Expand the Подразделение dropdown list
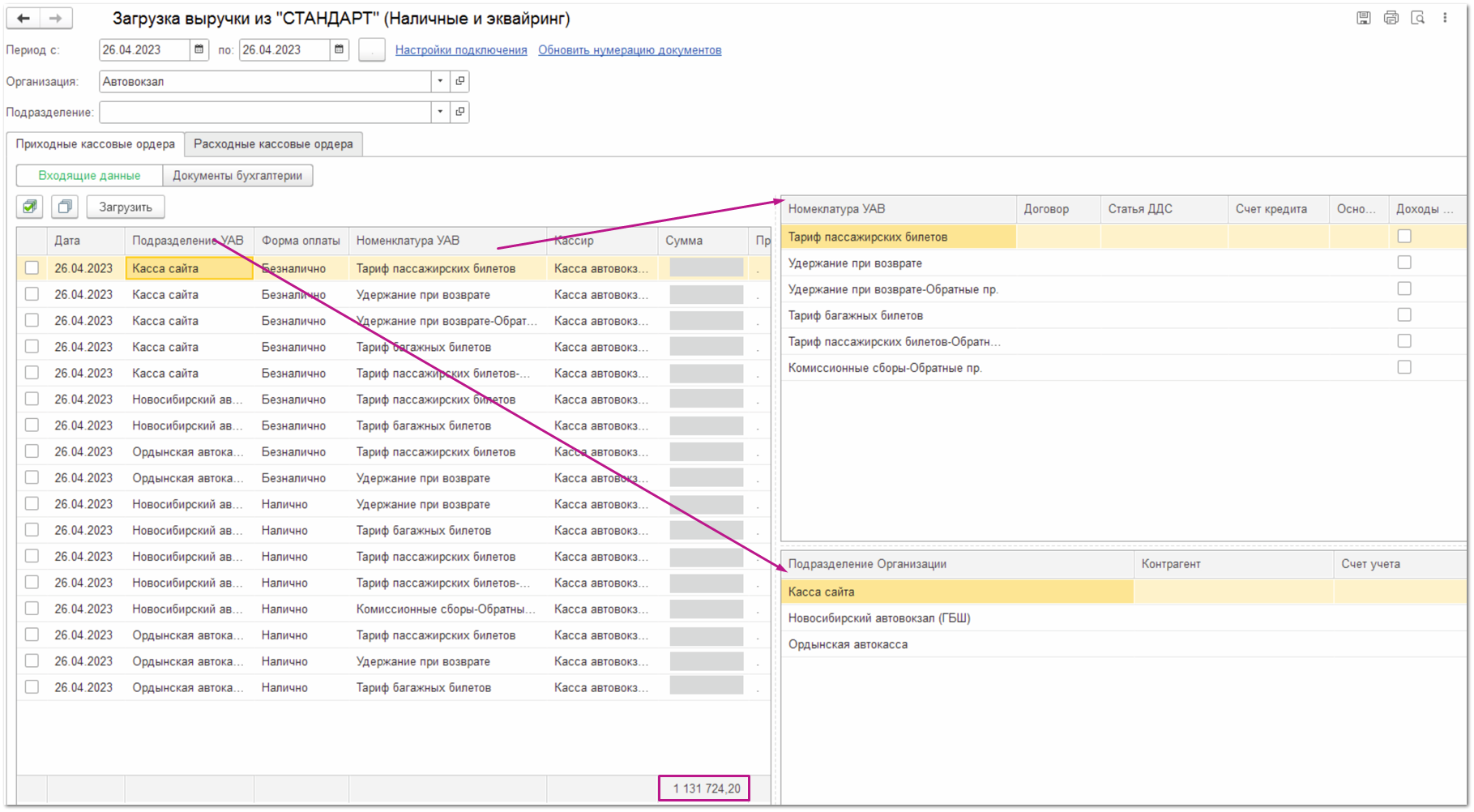Image resolution: width=1474 pixels, height=812 pixels. click(440, 112)
